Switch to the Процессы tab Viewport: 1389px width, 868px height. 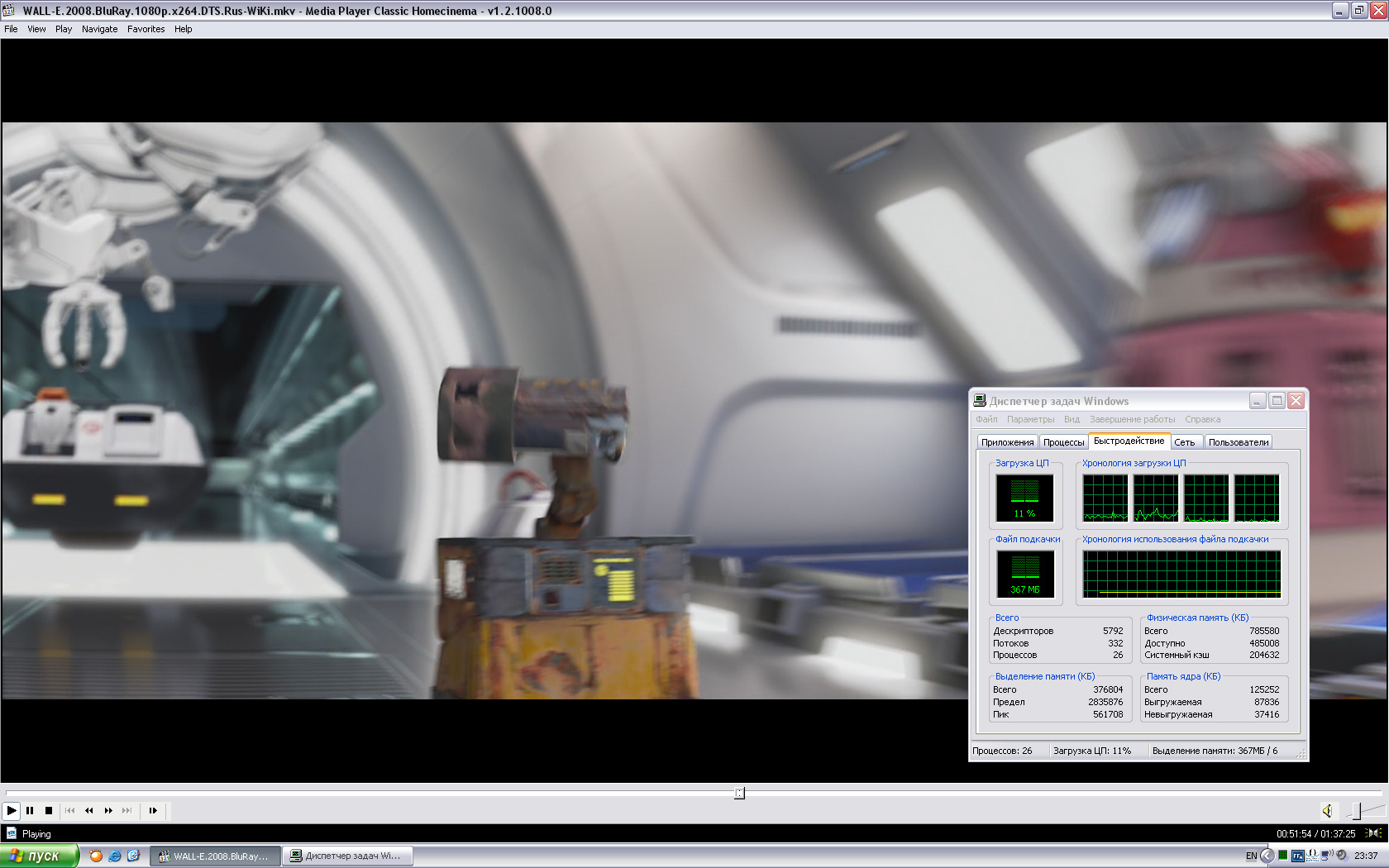click(x=1063, y=442)
